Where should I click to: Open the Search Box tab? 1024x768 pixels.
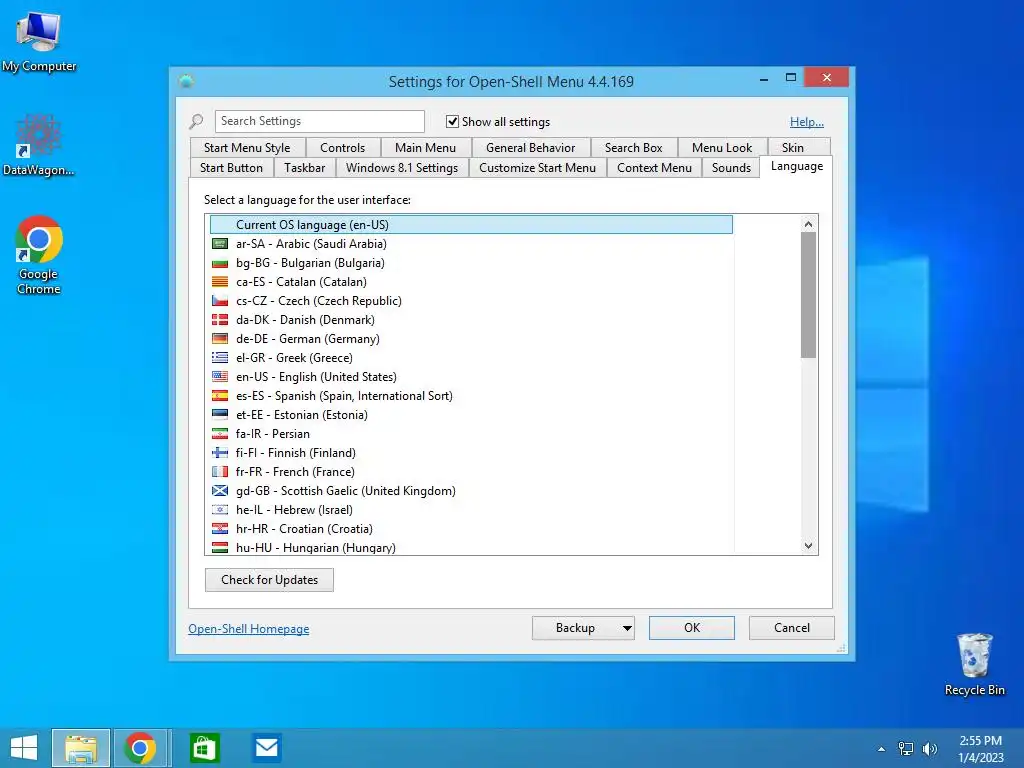[633, 148]
